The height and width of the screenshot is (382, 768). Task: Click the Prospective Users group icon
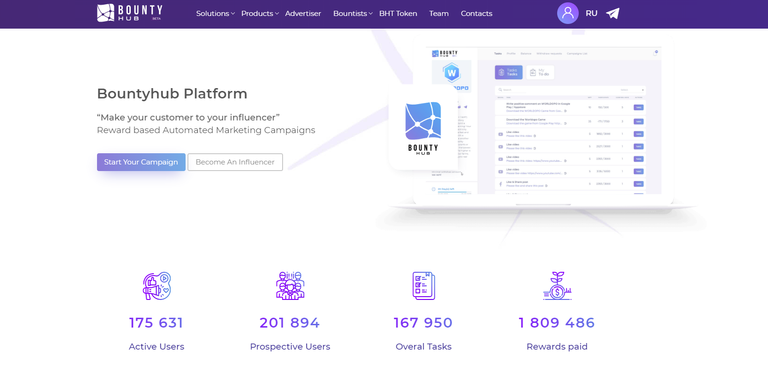click(x=290, y=286)
